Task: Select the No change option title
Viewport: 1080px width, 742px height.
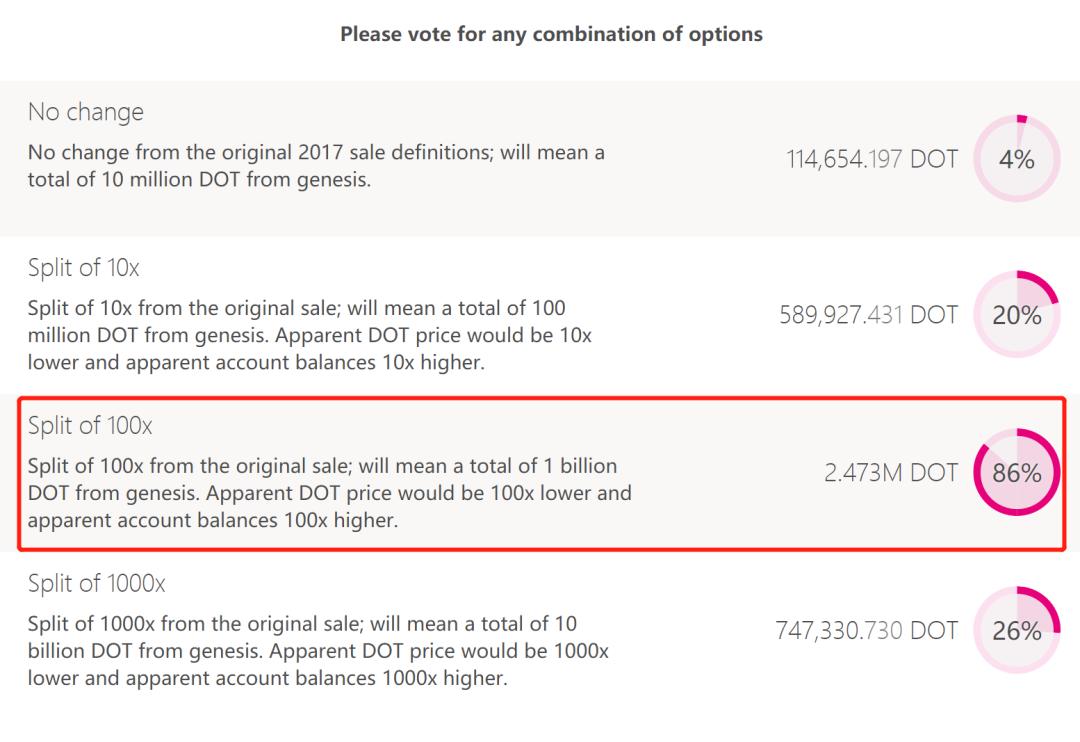Action: (86, 112)
